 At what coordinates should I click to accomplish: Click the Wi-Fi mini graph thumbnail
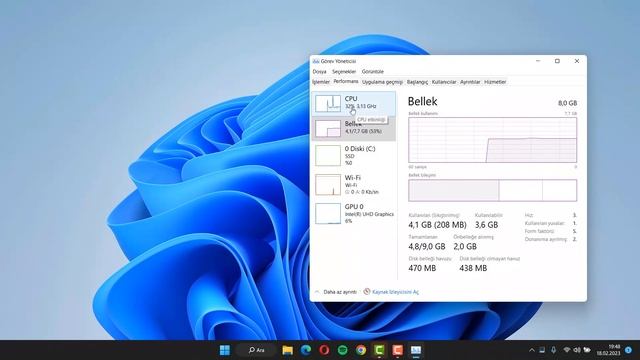(x=328, y=184)
